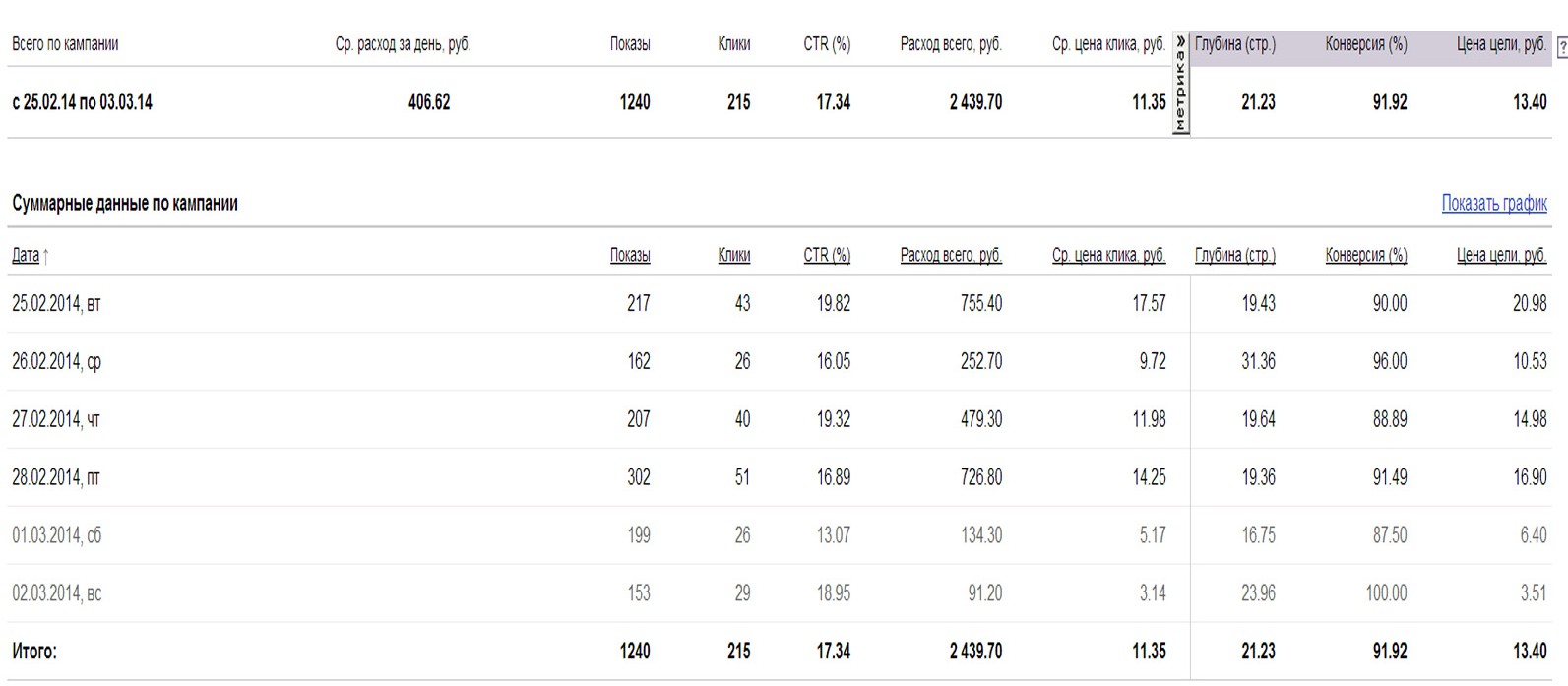
Task: Sort by underlined Клики column header
Action: 733,256
